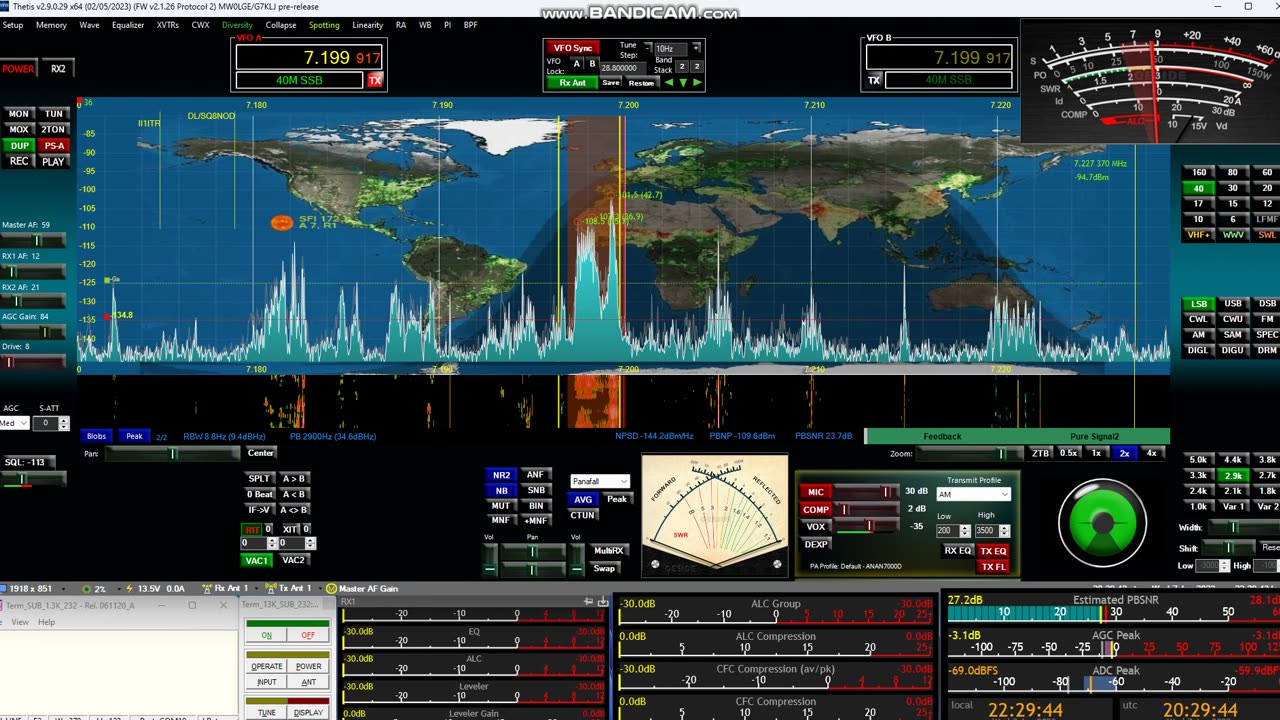Increase tune step with plus button

[696, 48]
